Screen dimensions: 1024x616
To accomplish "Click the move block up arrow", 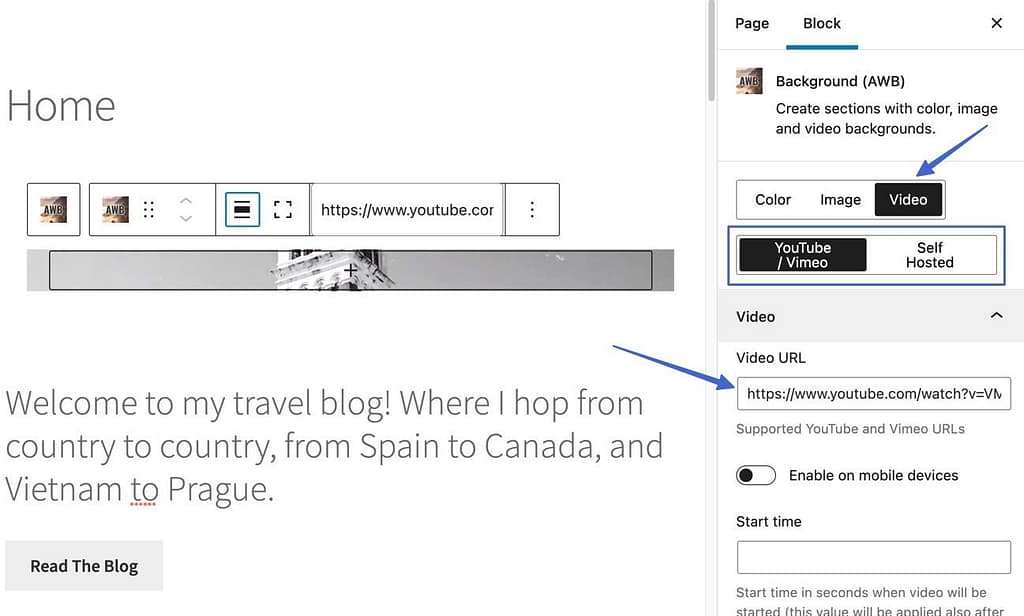I will [186, 200].
